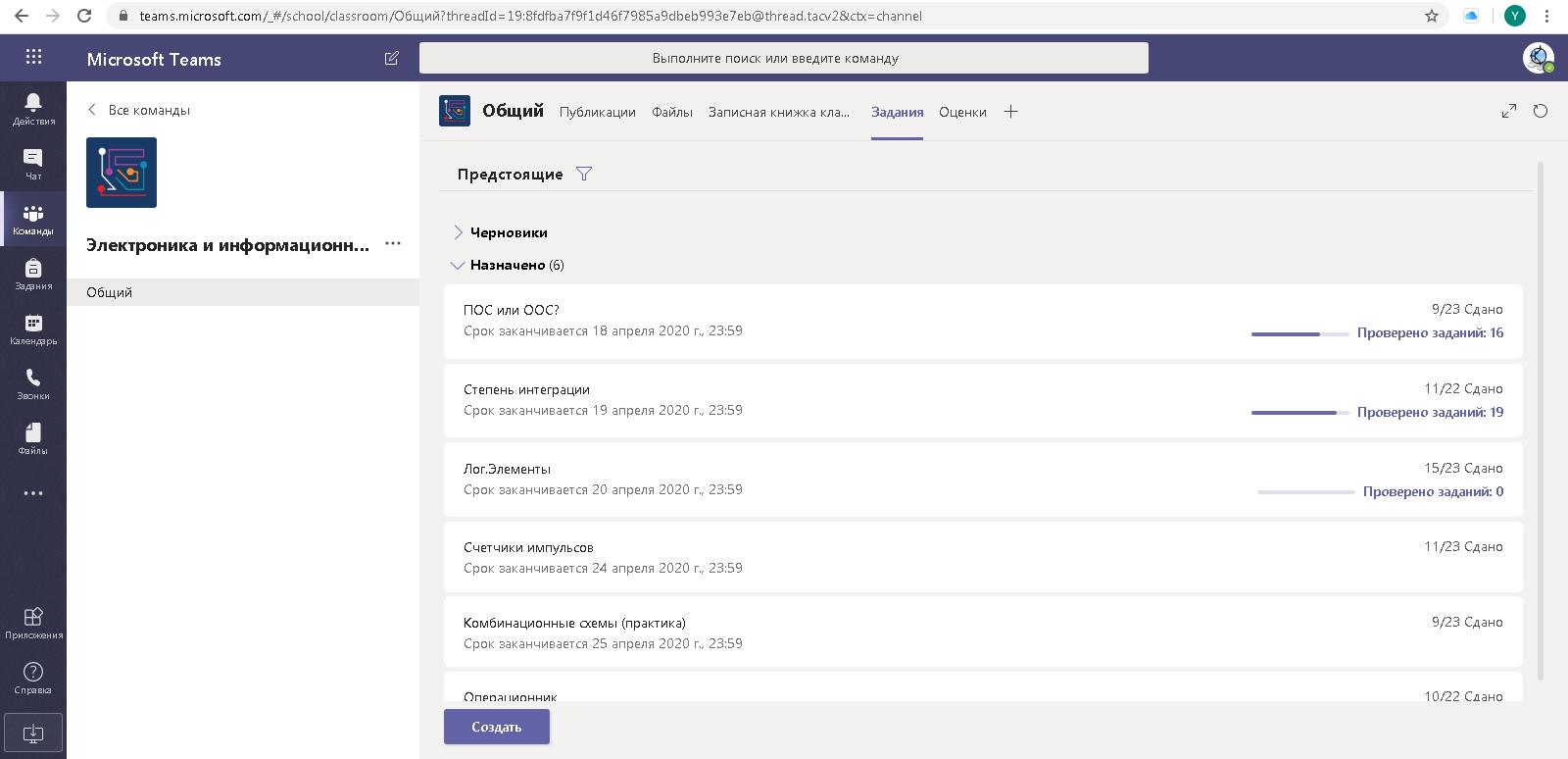Reload the tab with refresh icon
The image size is (1568, 759).
pos(1541,111)
